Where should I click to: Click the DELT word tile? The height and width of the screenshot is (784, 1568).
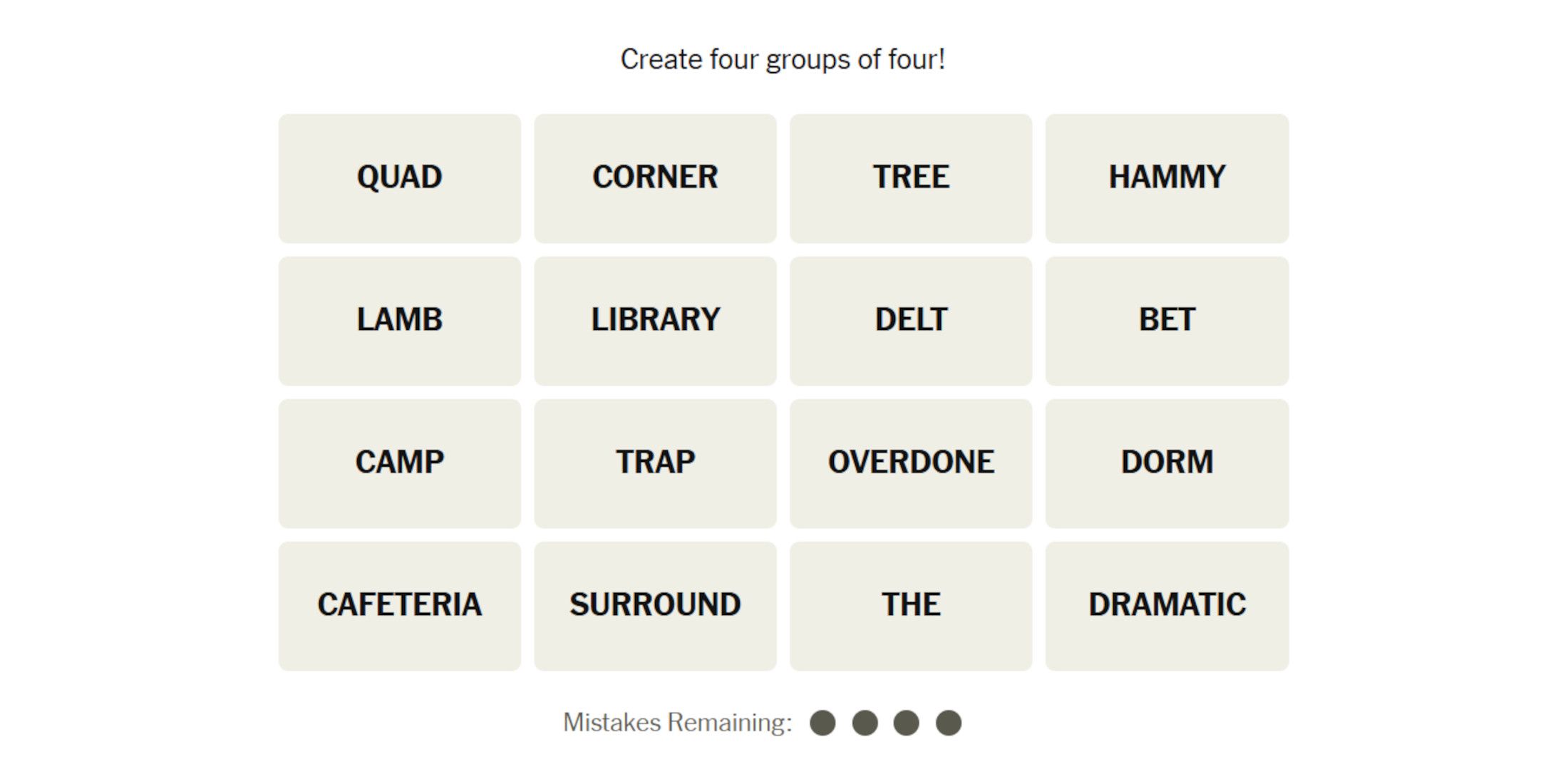[x=910, y=321]
